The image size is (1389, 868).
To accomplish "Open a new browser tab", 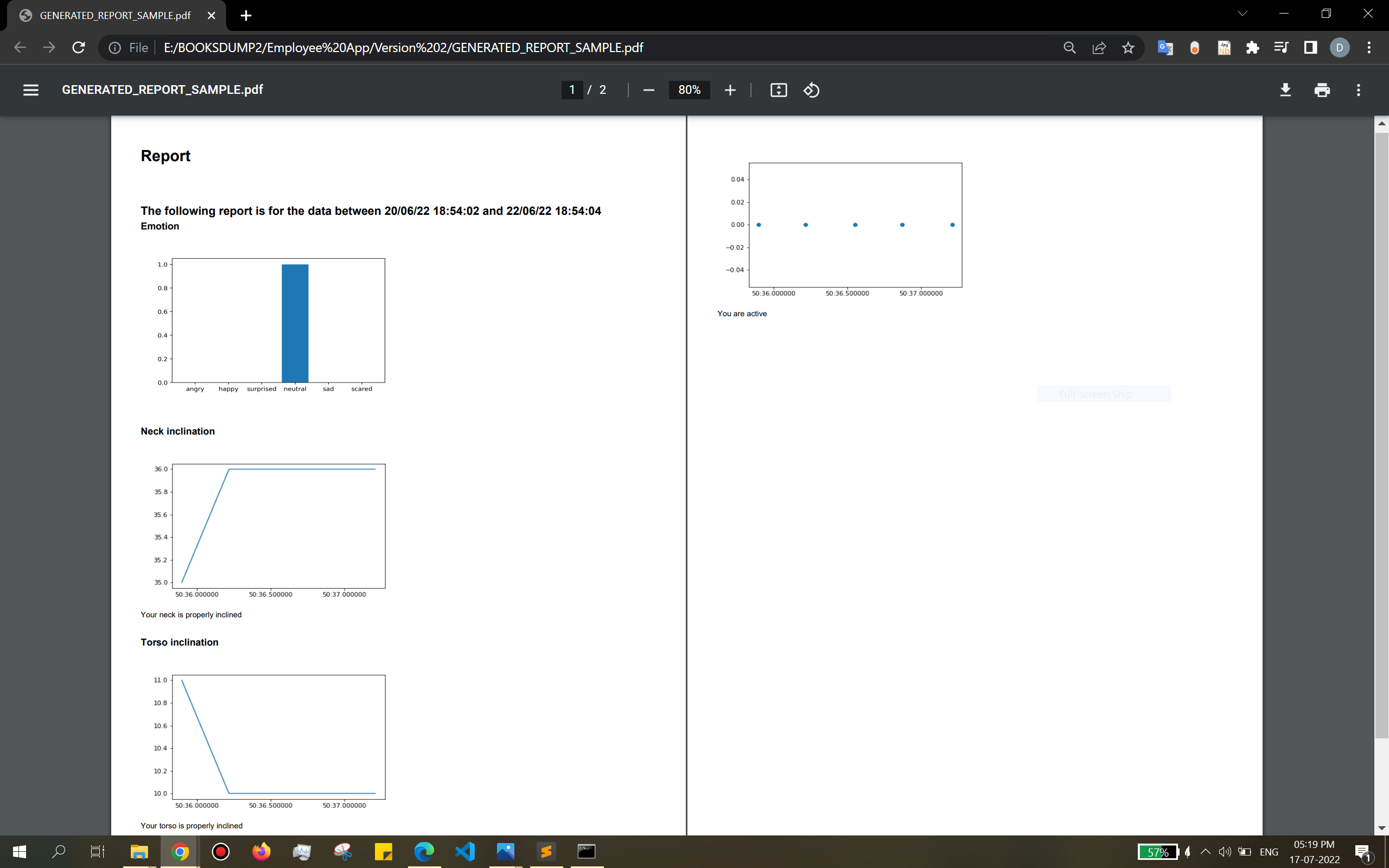I will point(246,16).
